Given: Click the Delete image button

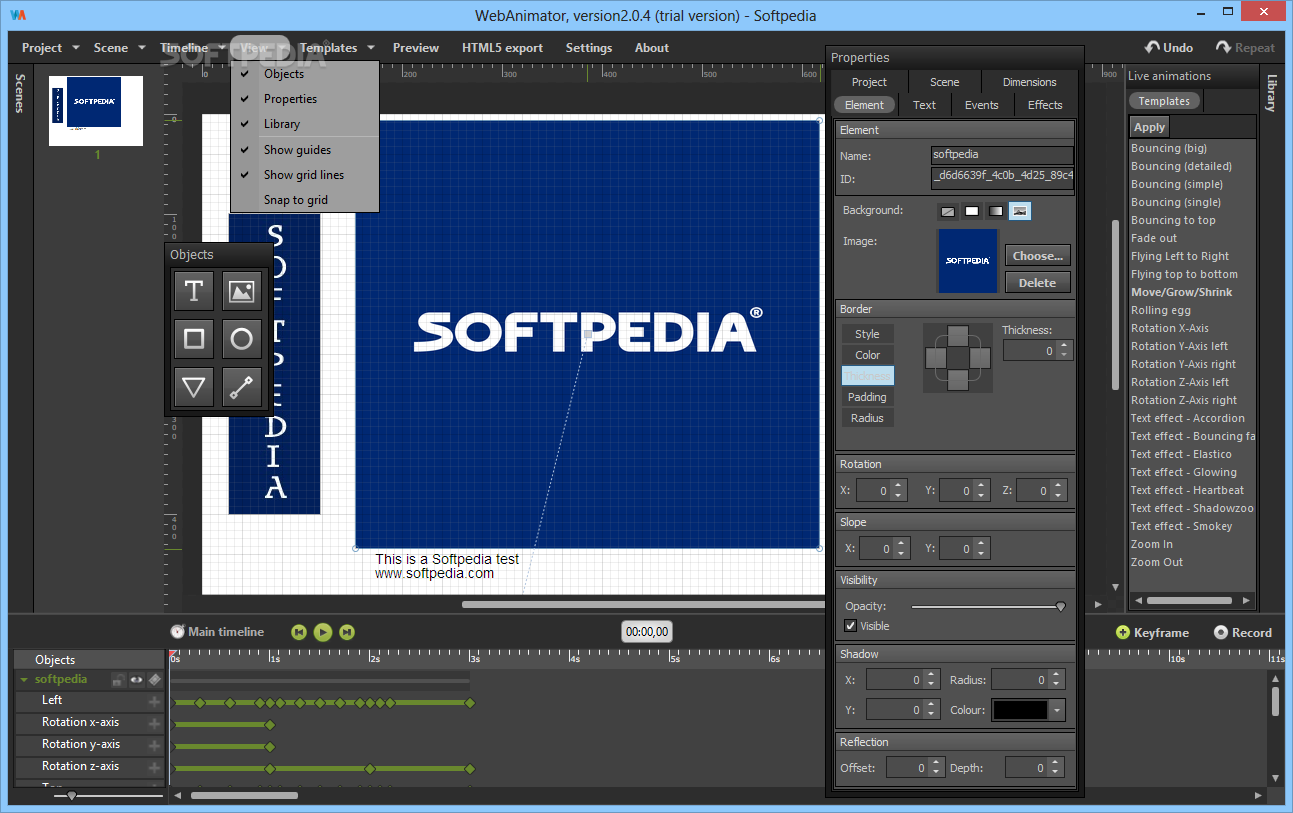Looking at the screenshot, I should pos(1038,283).
